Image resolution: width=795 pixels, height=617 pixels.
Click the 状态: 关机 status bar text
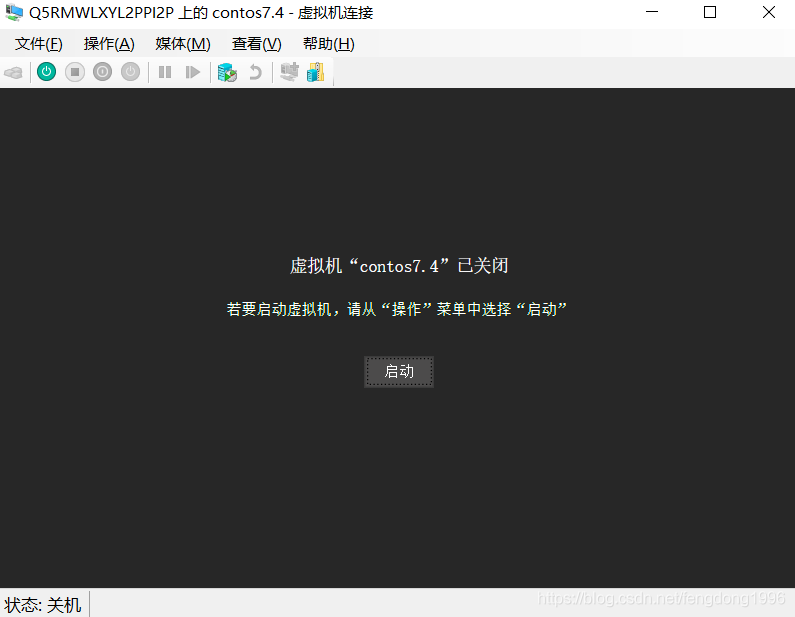[x=43, y=605]
